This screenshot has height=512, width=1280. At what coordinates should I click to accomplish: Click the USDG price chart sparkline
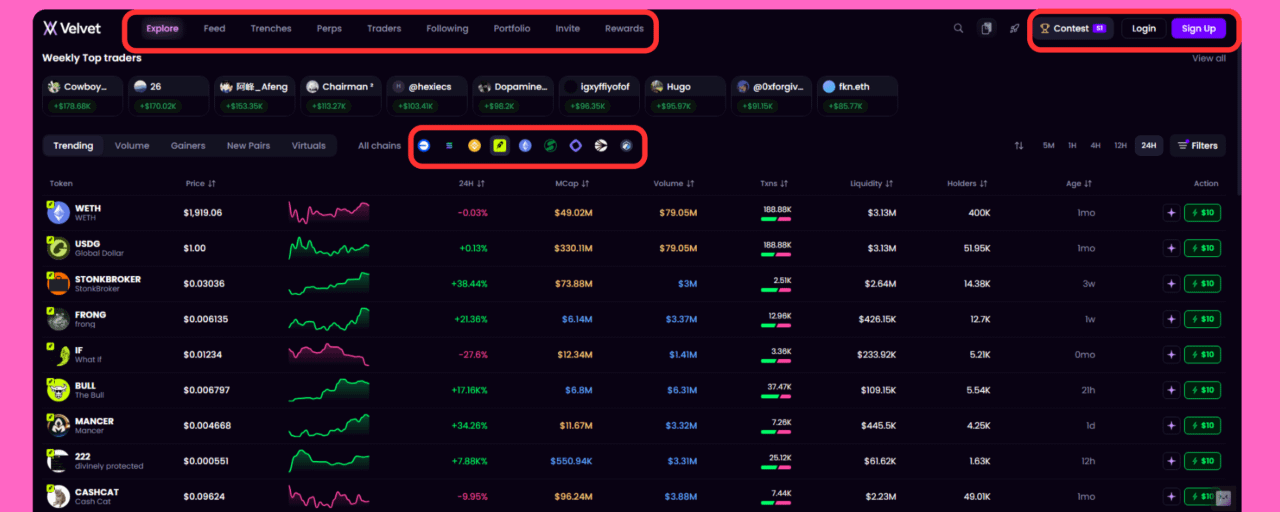(329, 248)
